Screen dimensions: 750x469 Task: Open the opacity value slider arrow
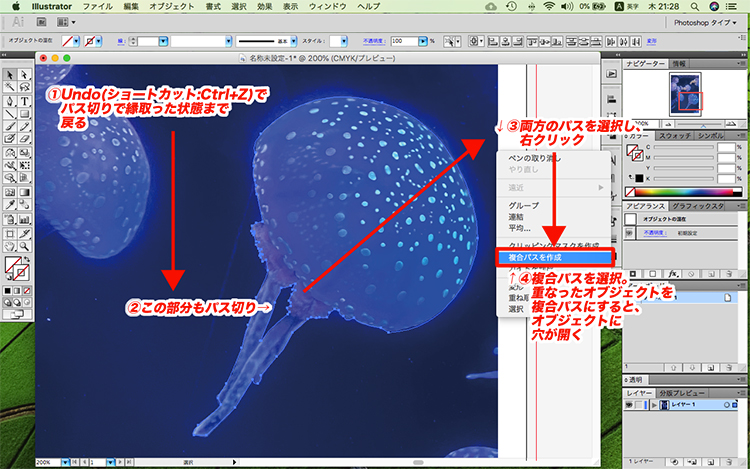(x=422, y=42)
